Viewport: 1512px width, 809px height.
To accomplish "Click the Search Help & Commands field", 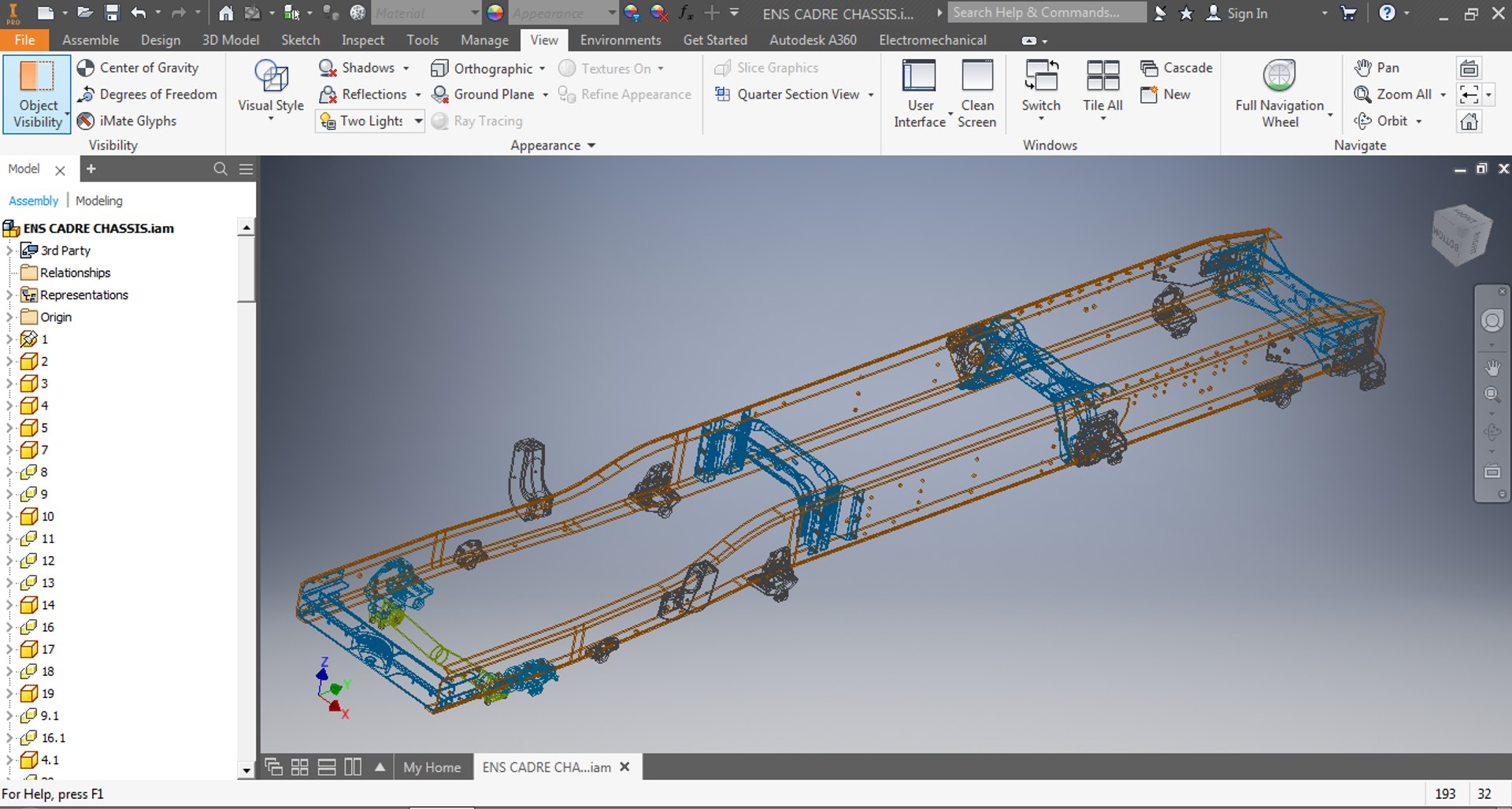I will (x=1047, y=13).
